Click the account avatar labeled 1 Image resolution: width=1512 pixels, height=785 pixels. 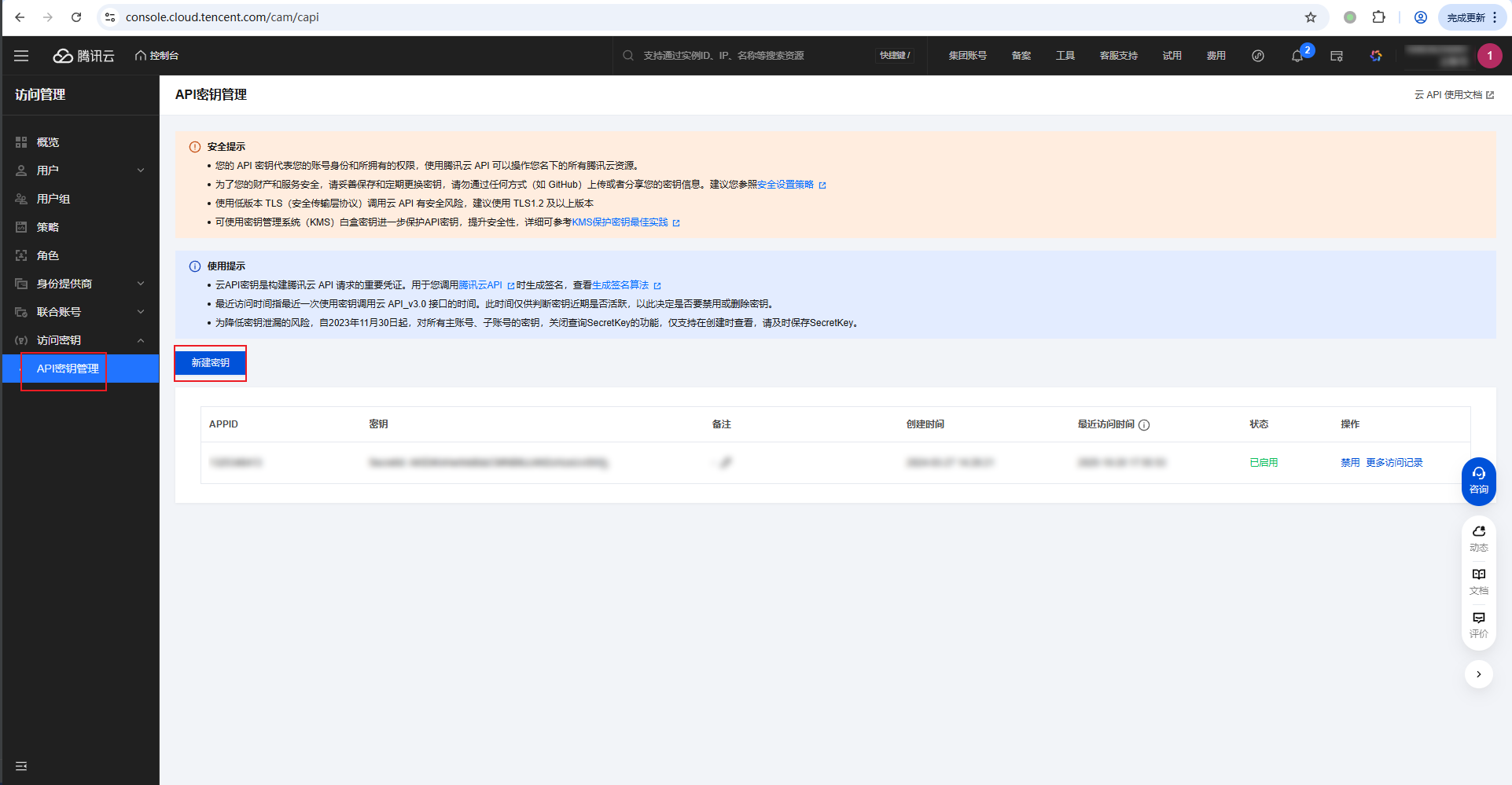click(x=1489, y=56)
